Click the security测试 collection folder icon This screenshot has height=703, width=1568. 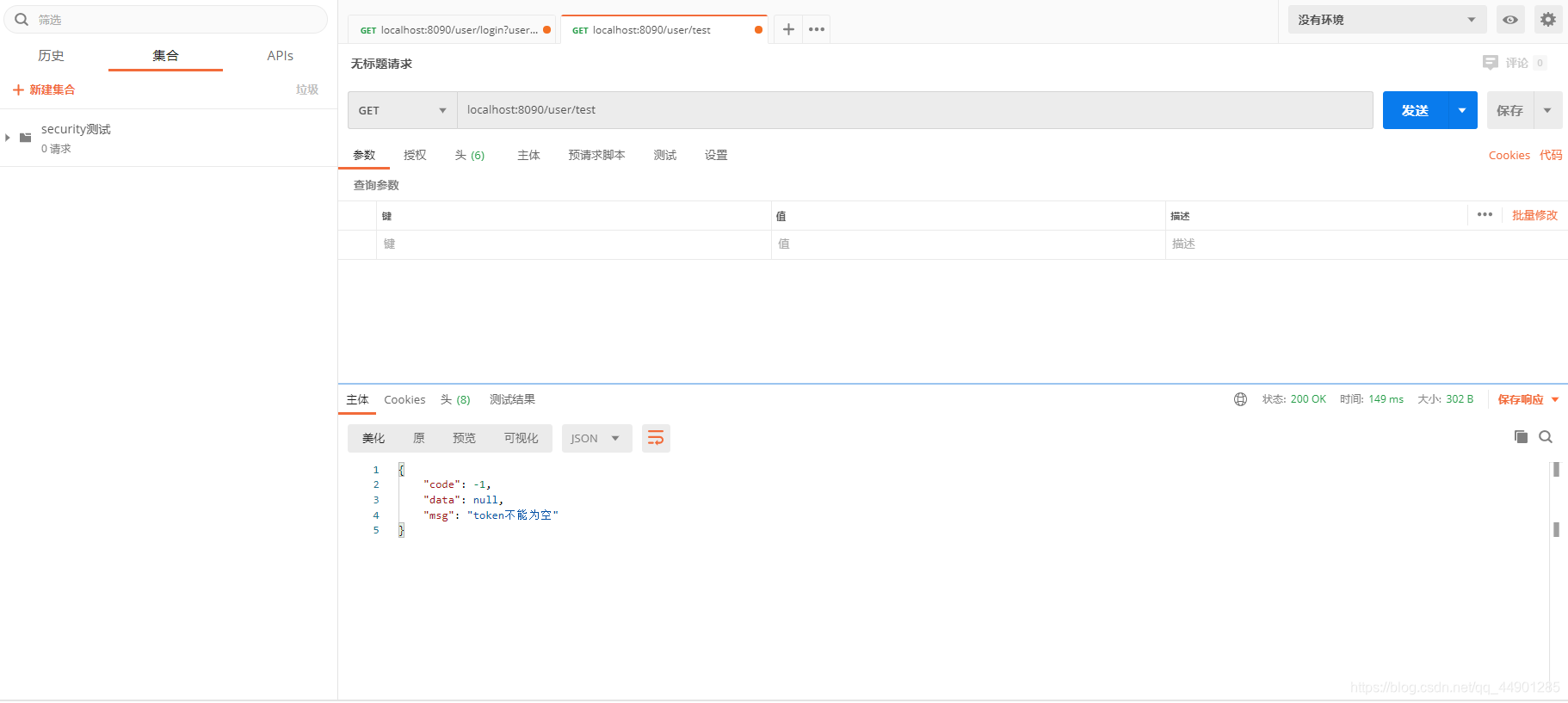(x=26, y=138)
